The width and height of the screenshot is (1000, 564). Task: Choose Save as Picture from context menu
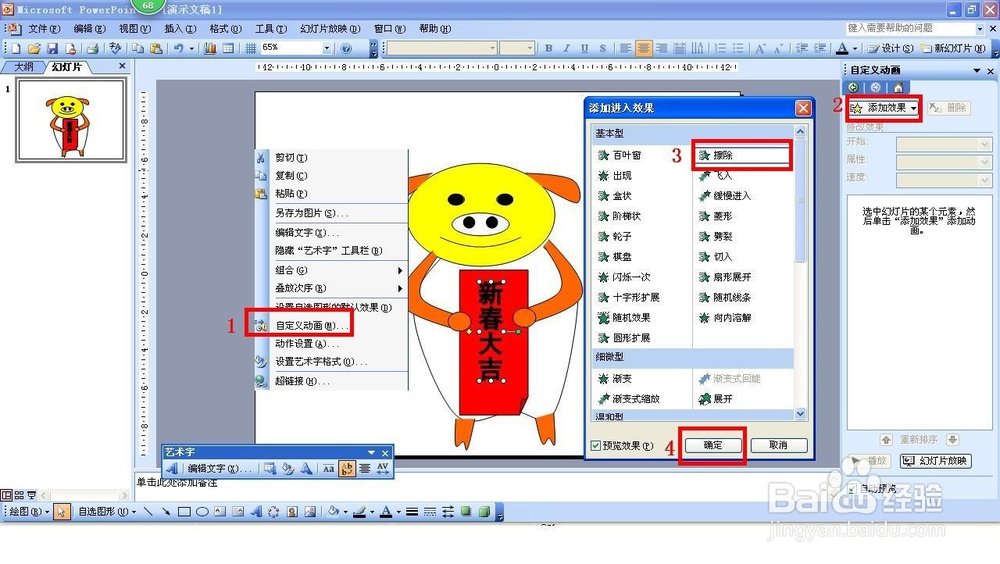(312, 213)
